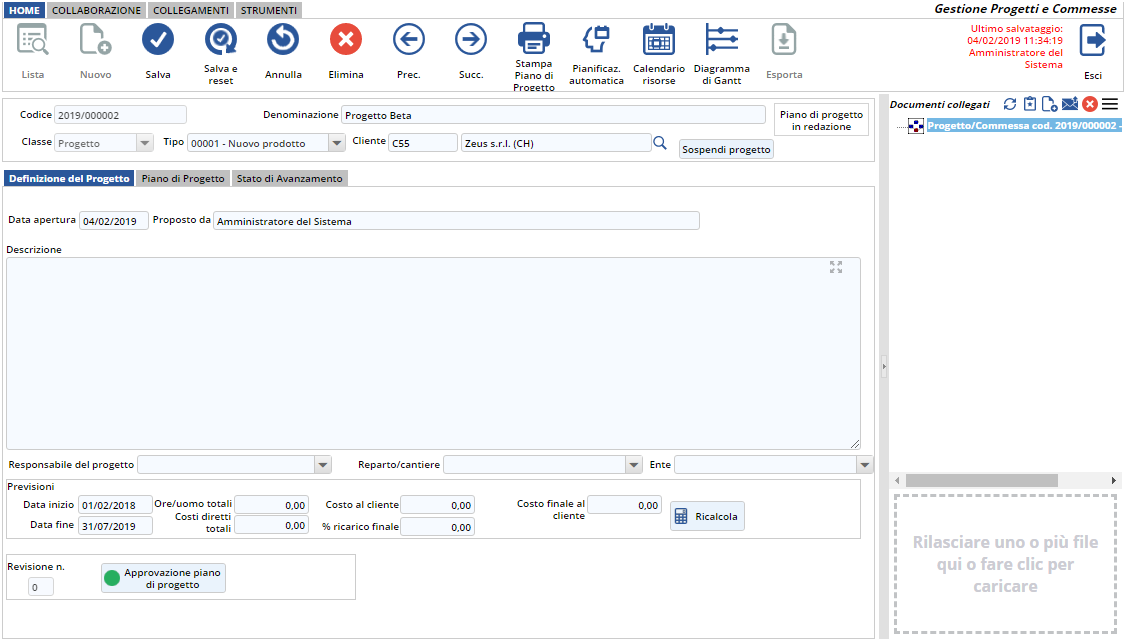This screenshot has height=642, width=1128.
Task: Click the Sospendi progetto button
Action: (x=726, y=149)
